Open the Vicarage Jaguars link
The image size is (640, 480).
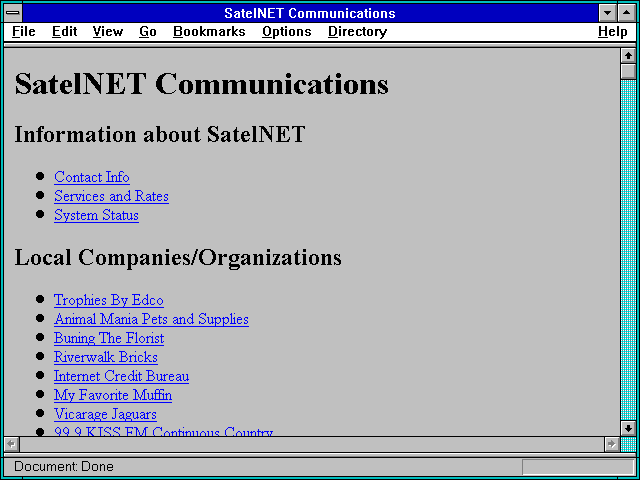(x=105, y=415)
